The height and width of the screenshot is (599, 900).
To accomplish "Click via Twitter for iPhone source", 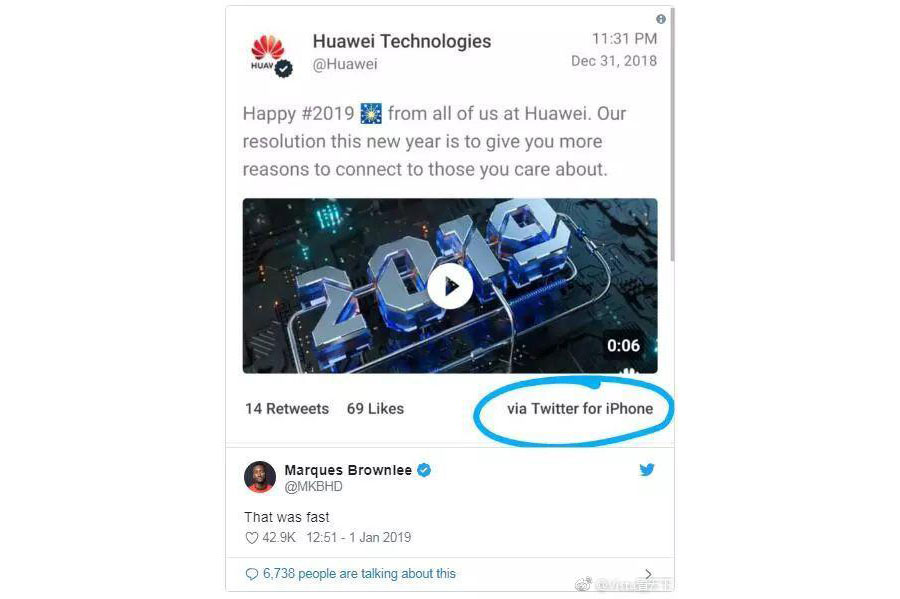I will click(580, 409).
